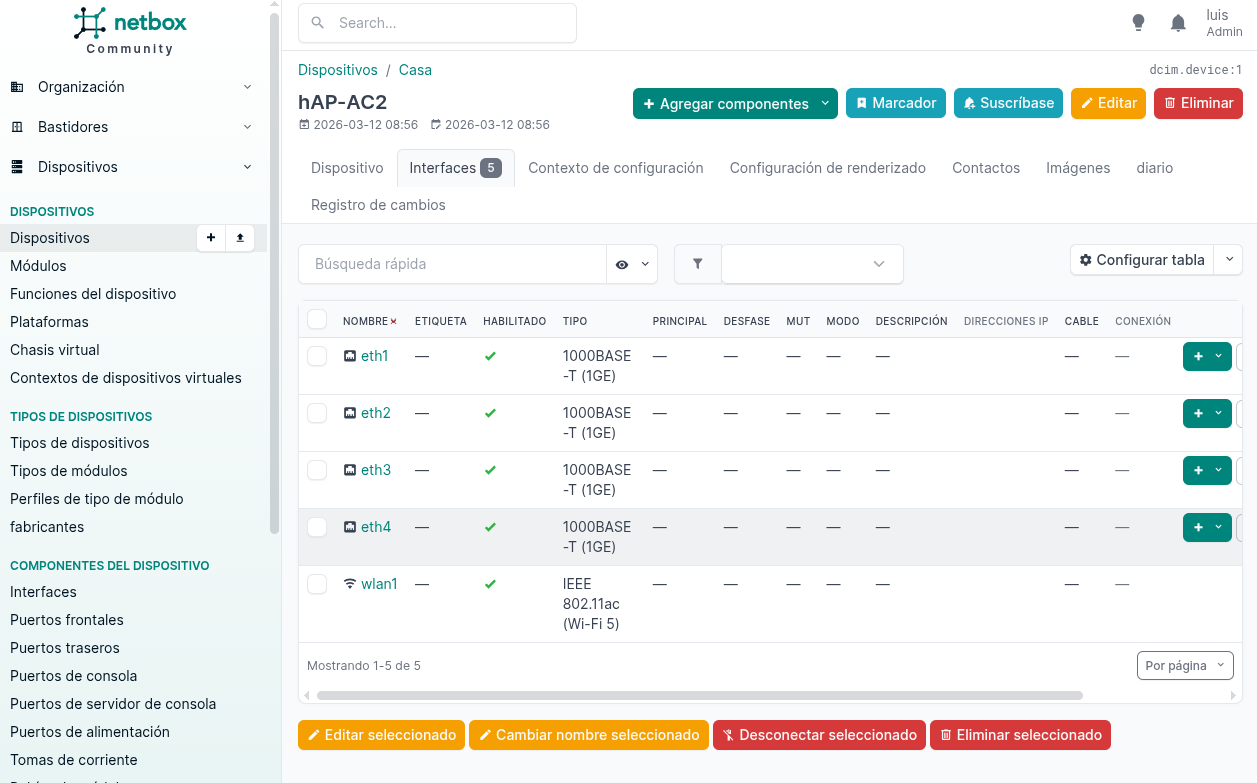Click the NetBox Community logo
This screenshot has height=783, width=1257.
130,31
